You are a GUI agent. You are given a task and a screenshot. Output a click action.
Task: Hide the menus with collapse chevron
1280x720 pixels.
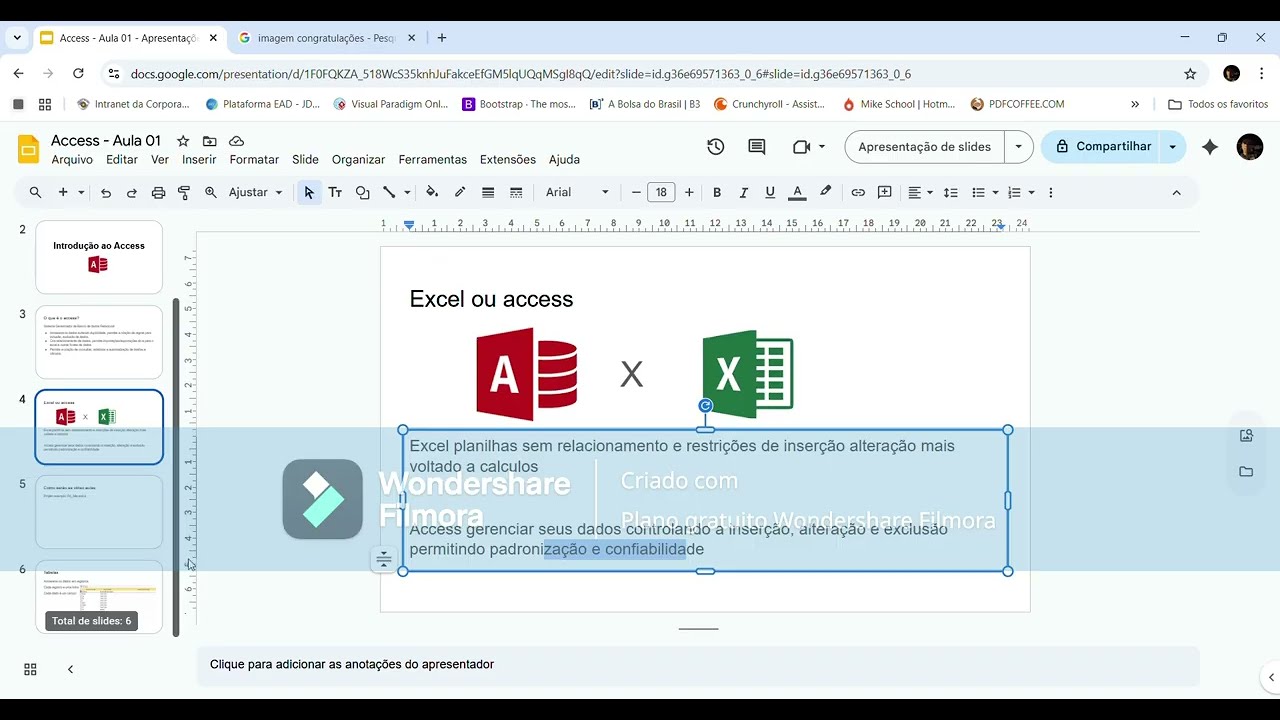tap(1176, 192)
